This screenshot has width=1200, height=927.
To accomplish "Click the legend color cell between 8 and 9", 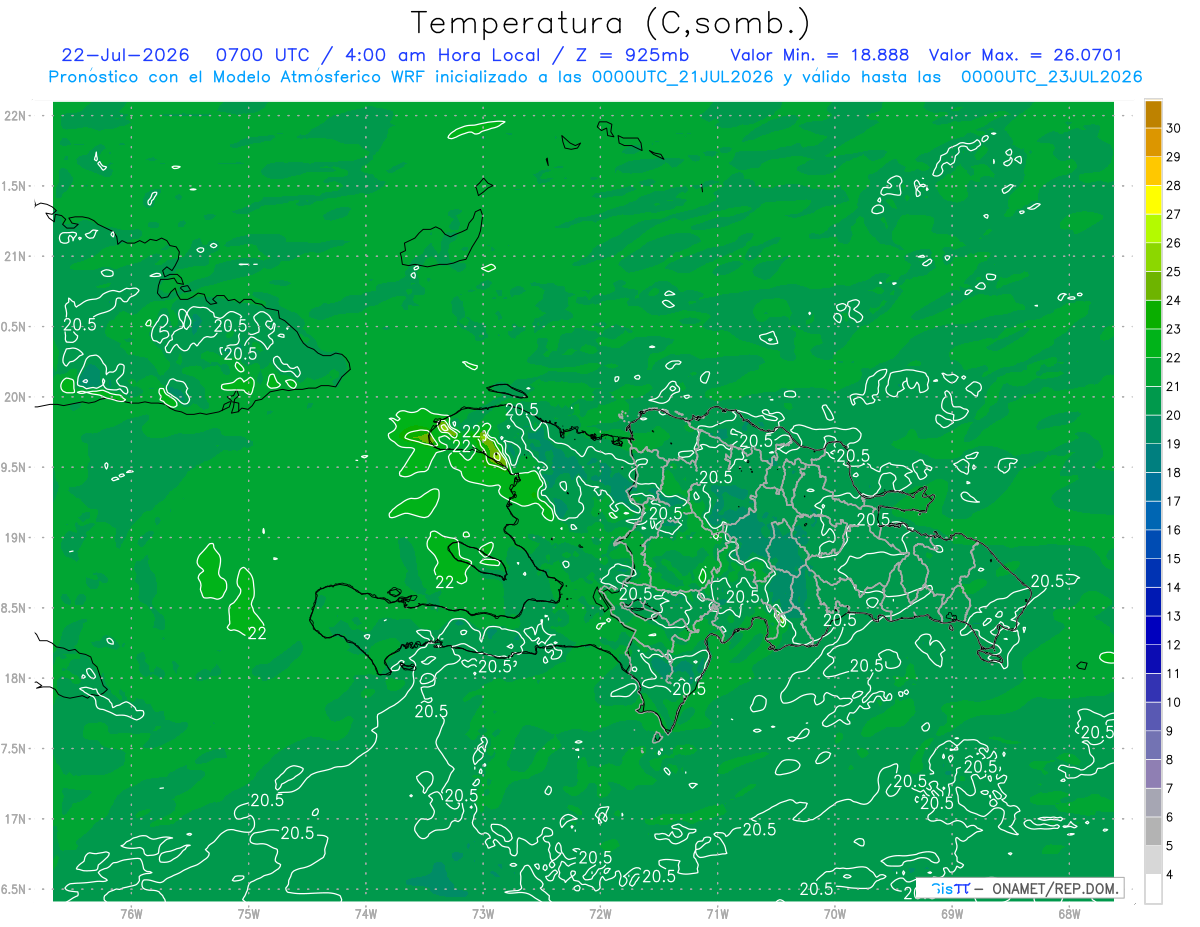I will [x=1153, y=745].
